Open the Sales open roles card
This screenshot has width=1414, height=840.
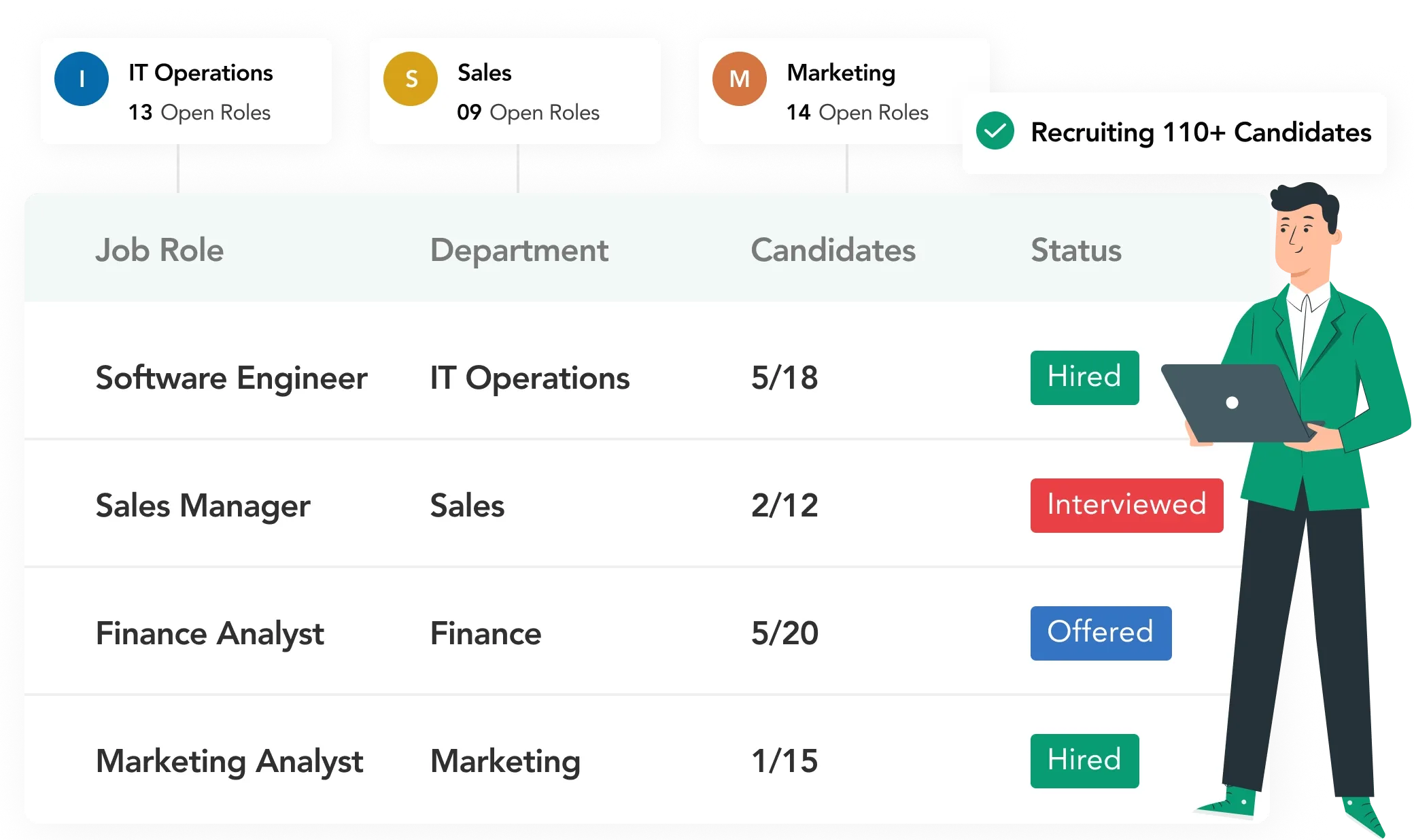[x=515, y=91]
